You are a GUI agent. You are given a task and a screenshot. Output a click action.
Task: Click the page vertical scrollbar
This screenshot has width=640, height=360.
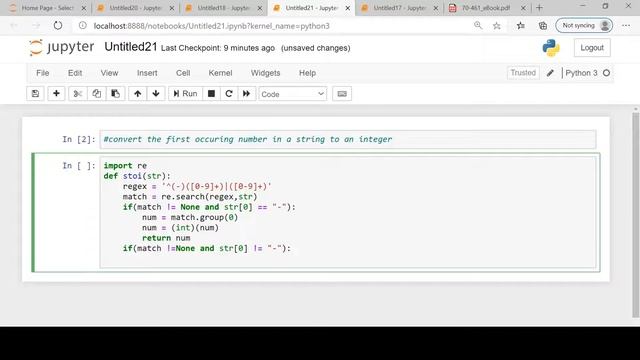coord(635,214)
